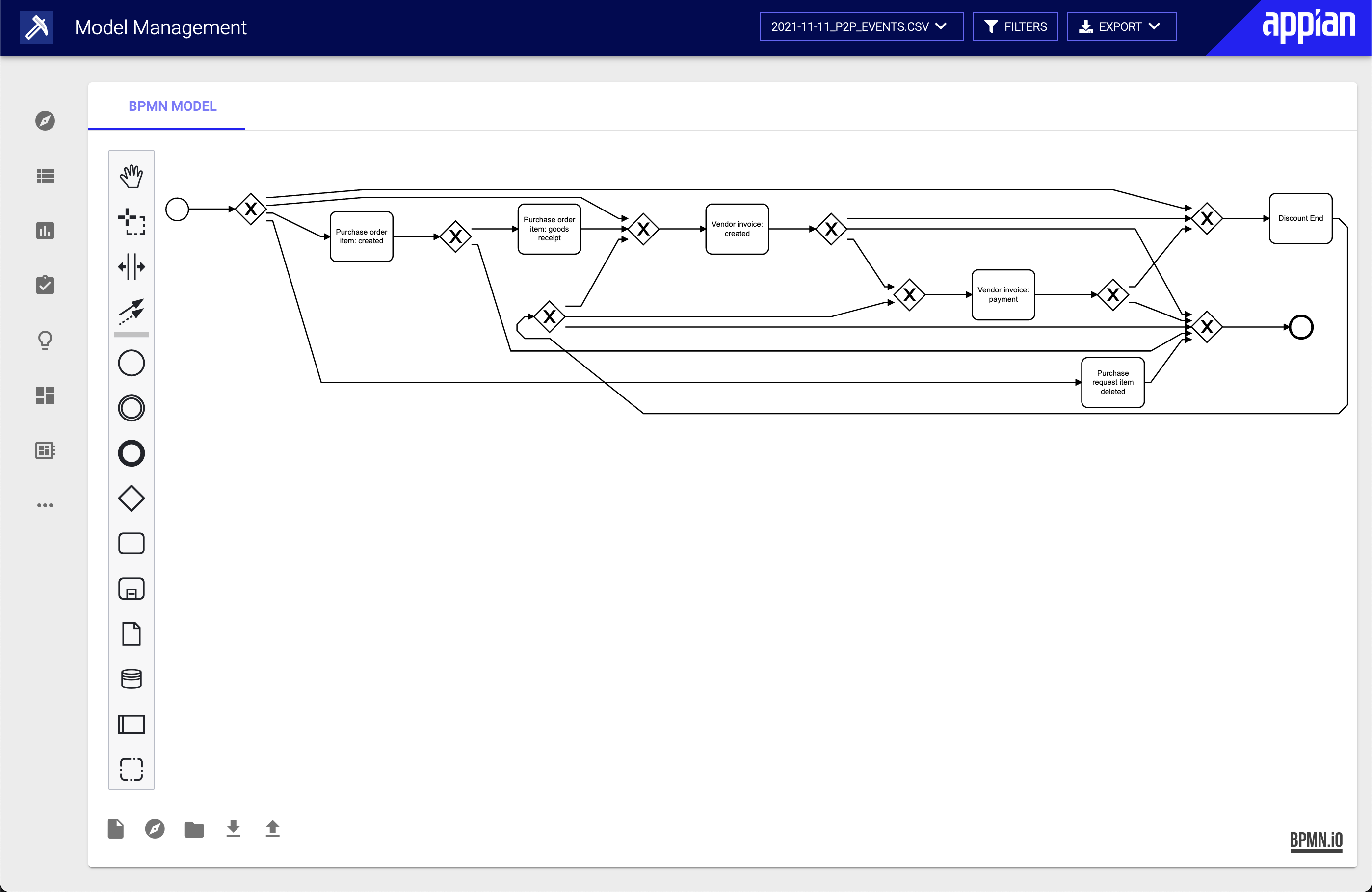1372x892 pixels.
Task: Select gateway before 'Vendor invoice: payment'
Action: (x=910, y=294)
